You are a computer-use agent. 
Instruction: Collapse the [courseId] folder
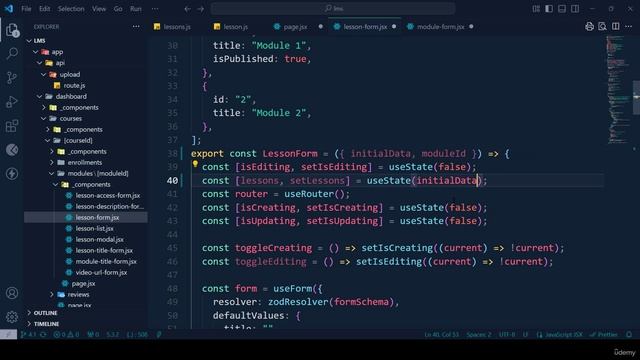point(78,140)
